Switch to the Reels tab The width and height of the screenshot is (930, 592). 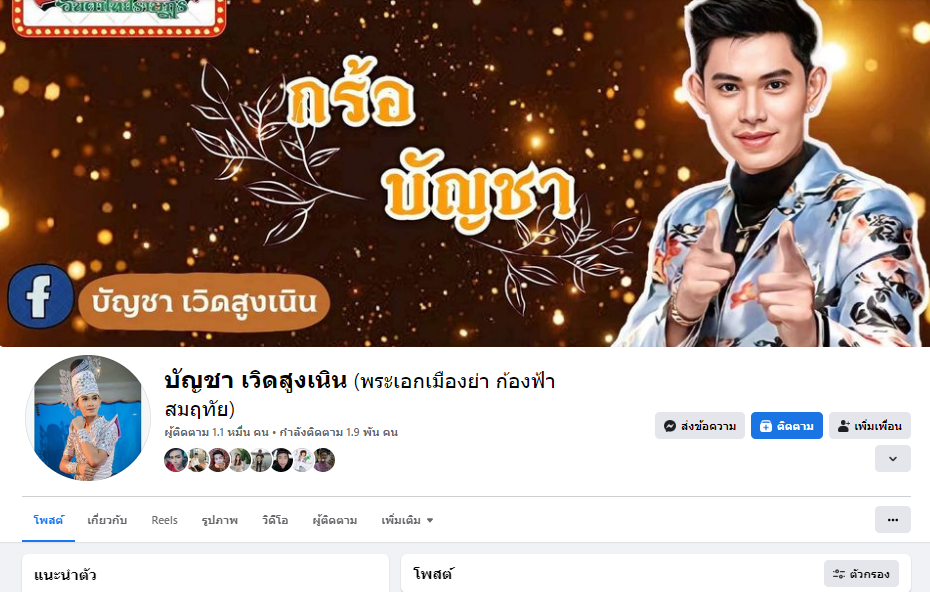tap(164, 520)
